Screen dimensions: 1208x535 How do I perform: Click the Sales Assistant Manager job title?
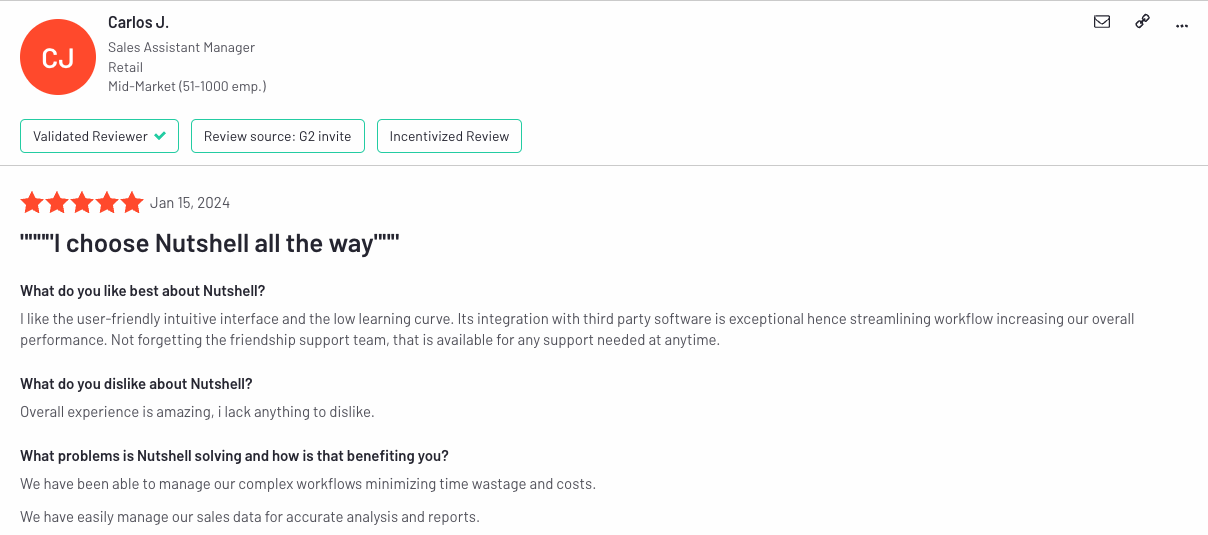[x=181, y=47]
